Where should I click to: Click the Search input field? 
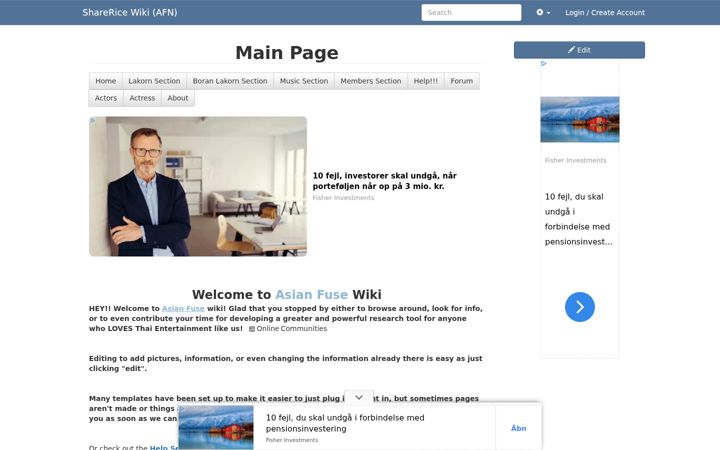pyautogui.click(x=471, y=12)
